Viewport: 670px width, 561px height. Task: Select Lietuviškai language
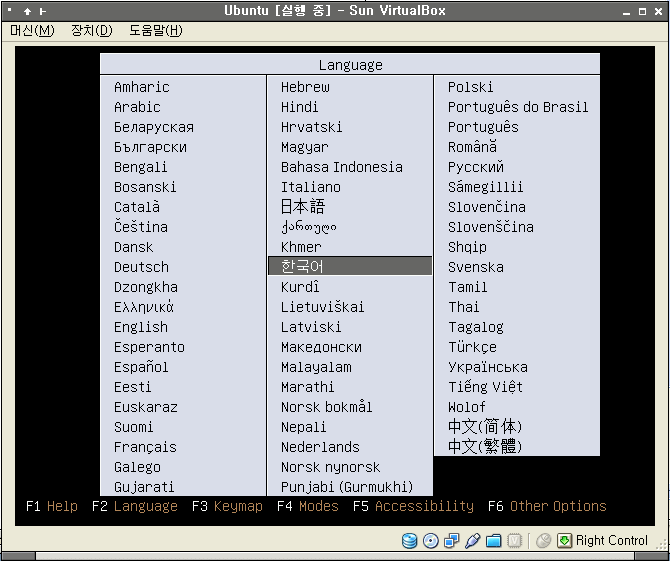click(322, 307)
